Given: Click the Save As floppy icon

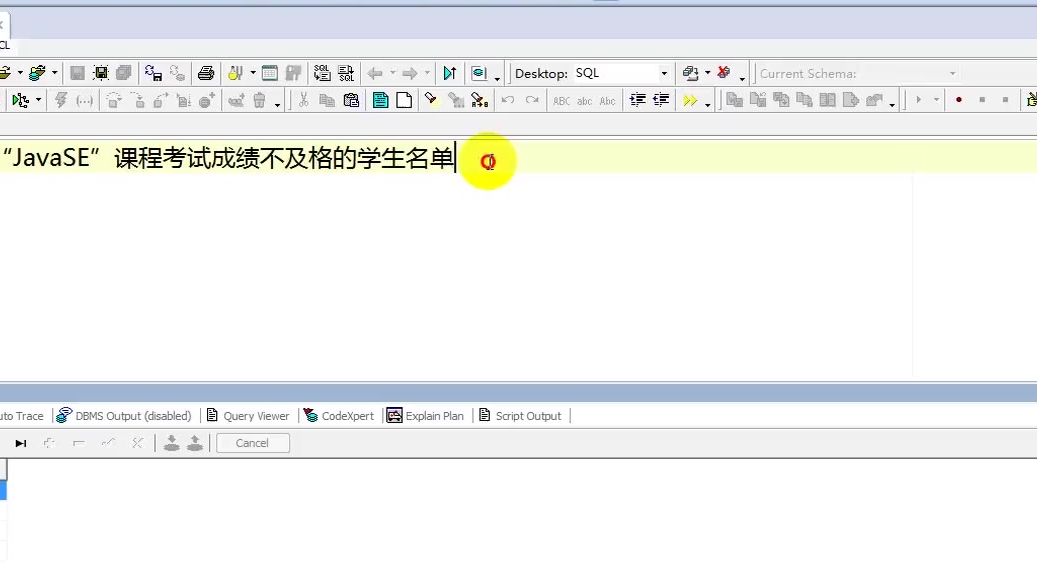Looking at the screenshot, I should tap(101, 73).
